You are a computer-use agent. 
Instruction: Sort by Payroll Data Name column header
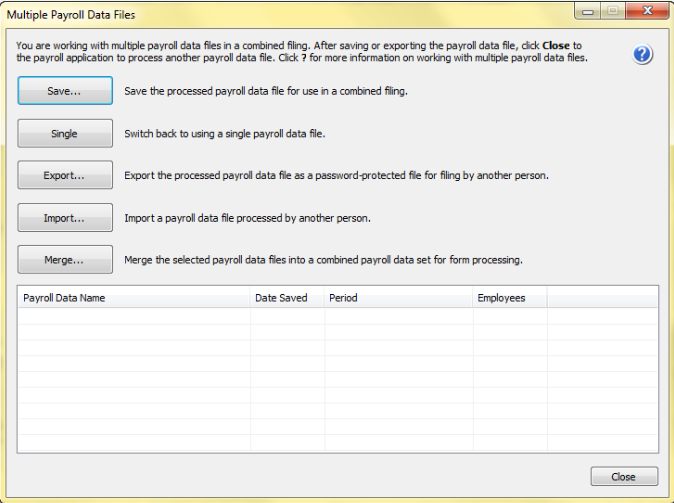point(134,298)
